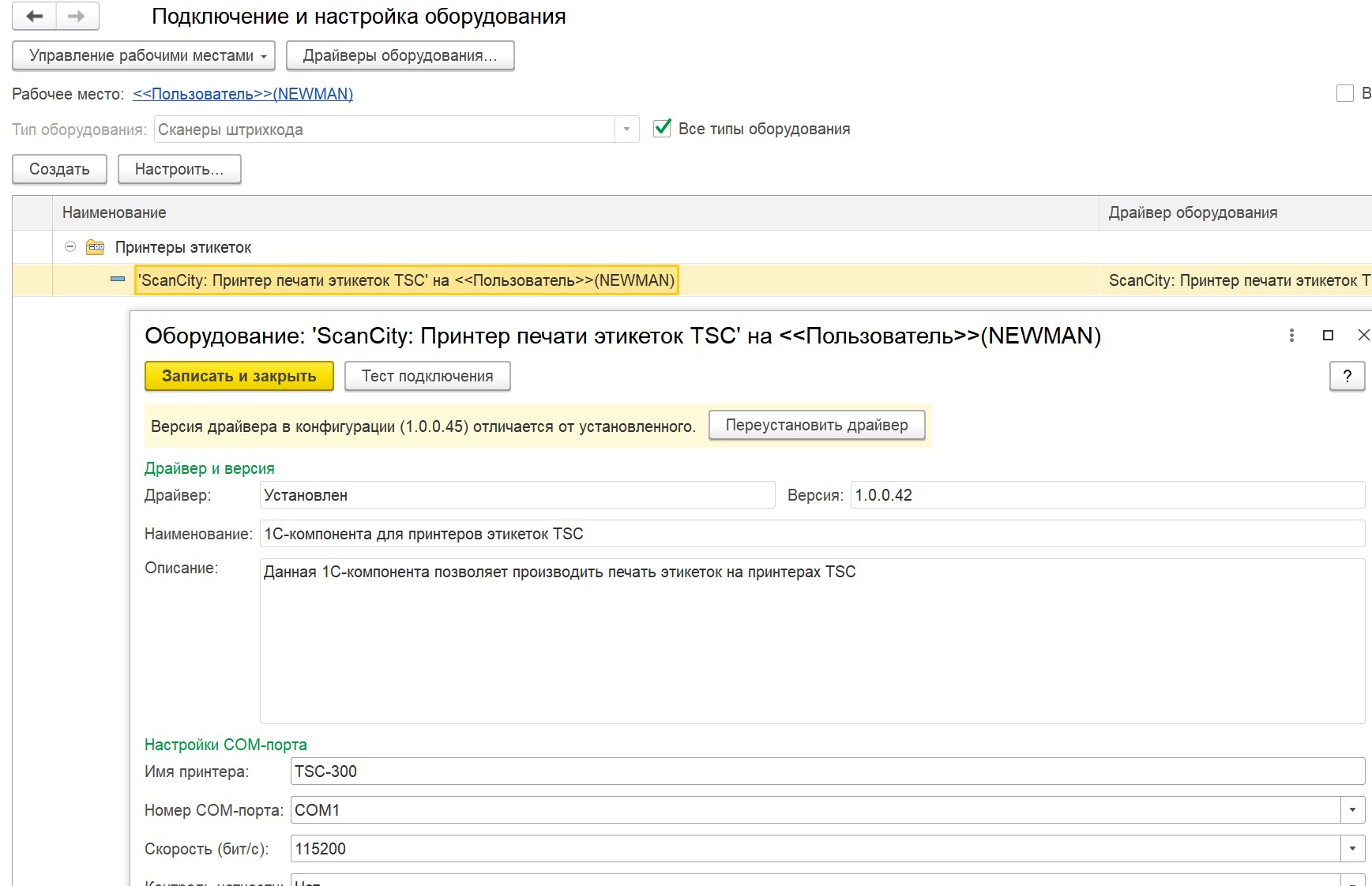The width and height of the screenshot is (1372, 886).
Task: Click the Драйверы оборудования button
Action: [400, 56]
